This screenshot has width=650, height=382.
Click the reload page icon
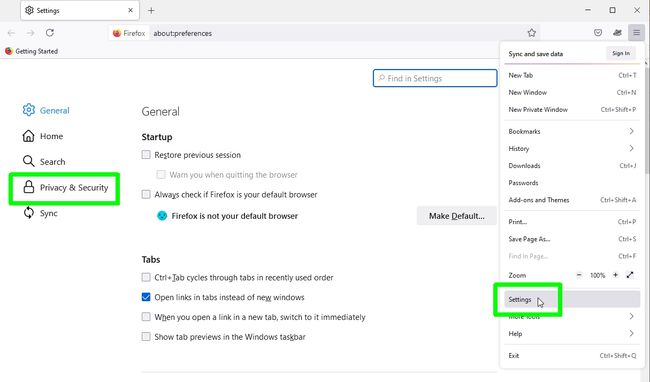coord(50,33)
